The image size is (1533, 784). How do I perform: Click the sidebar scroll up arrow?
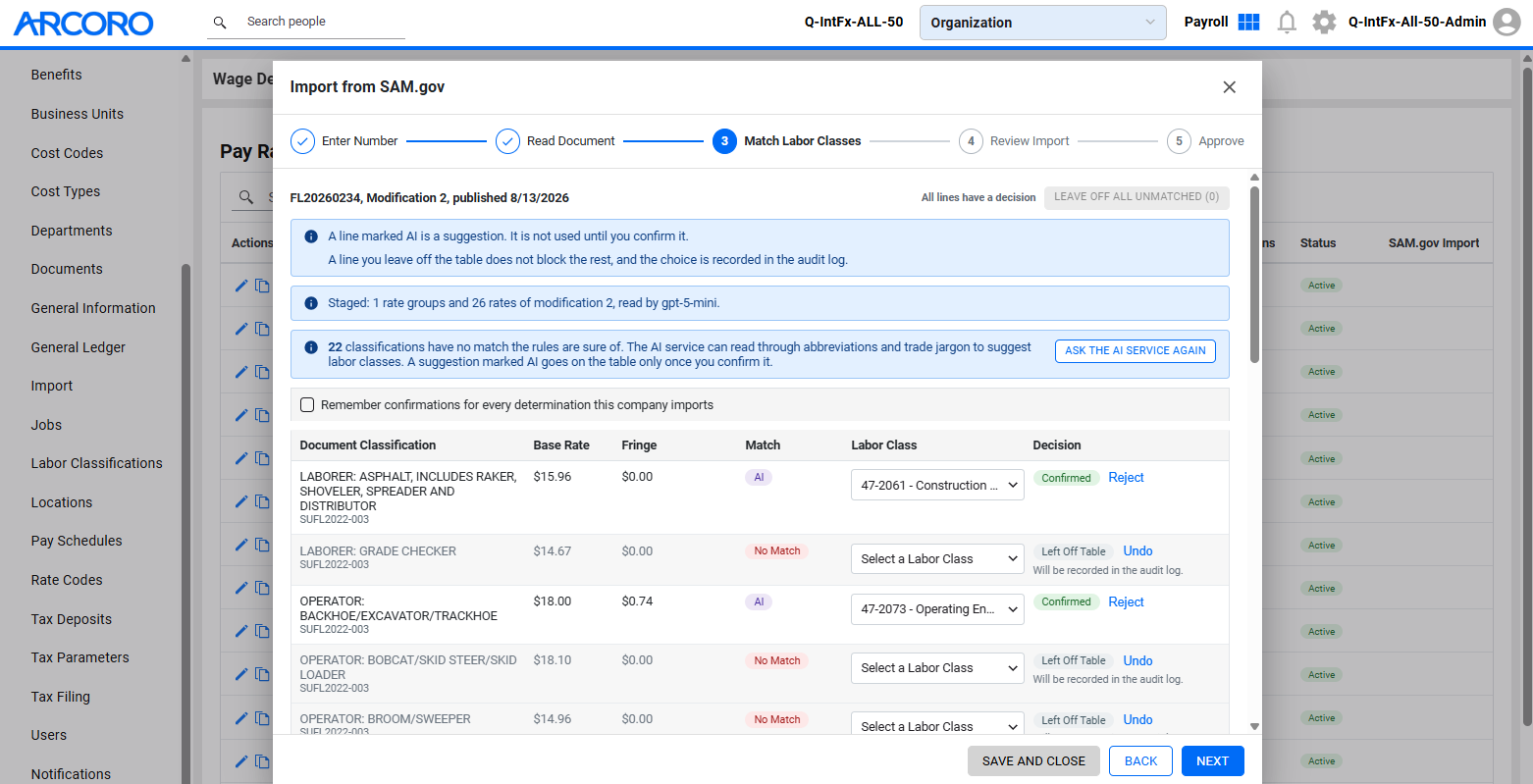185,59
